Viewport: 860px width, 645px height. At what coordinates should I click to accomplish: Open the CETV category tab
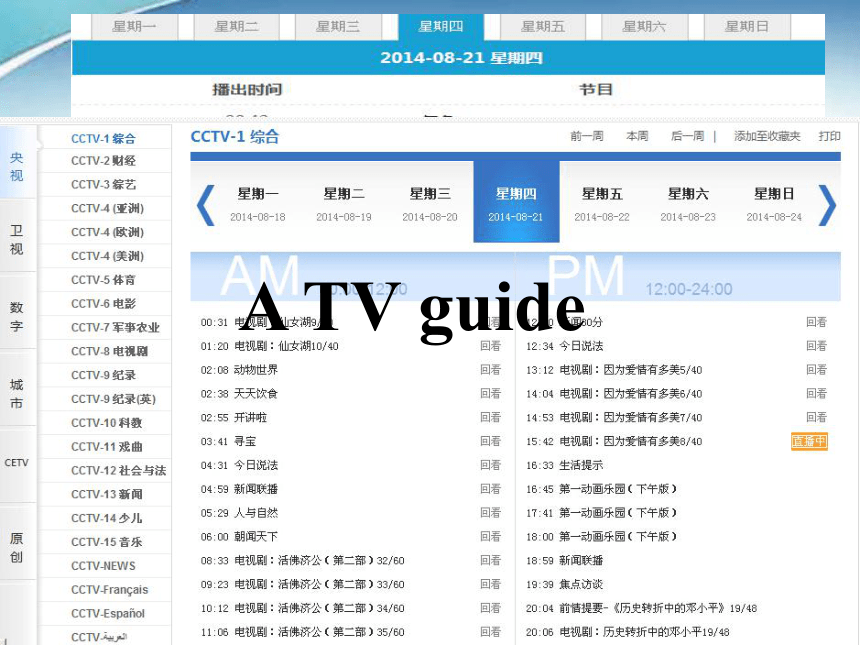17,463
